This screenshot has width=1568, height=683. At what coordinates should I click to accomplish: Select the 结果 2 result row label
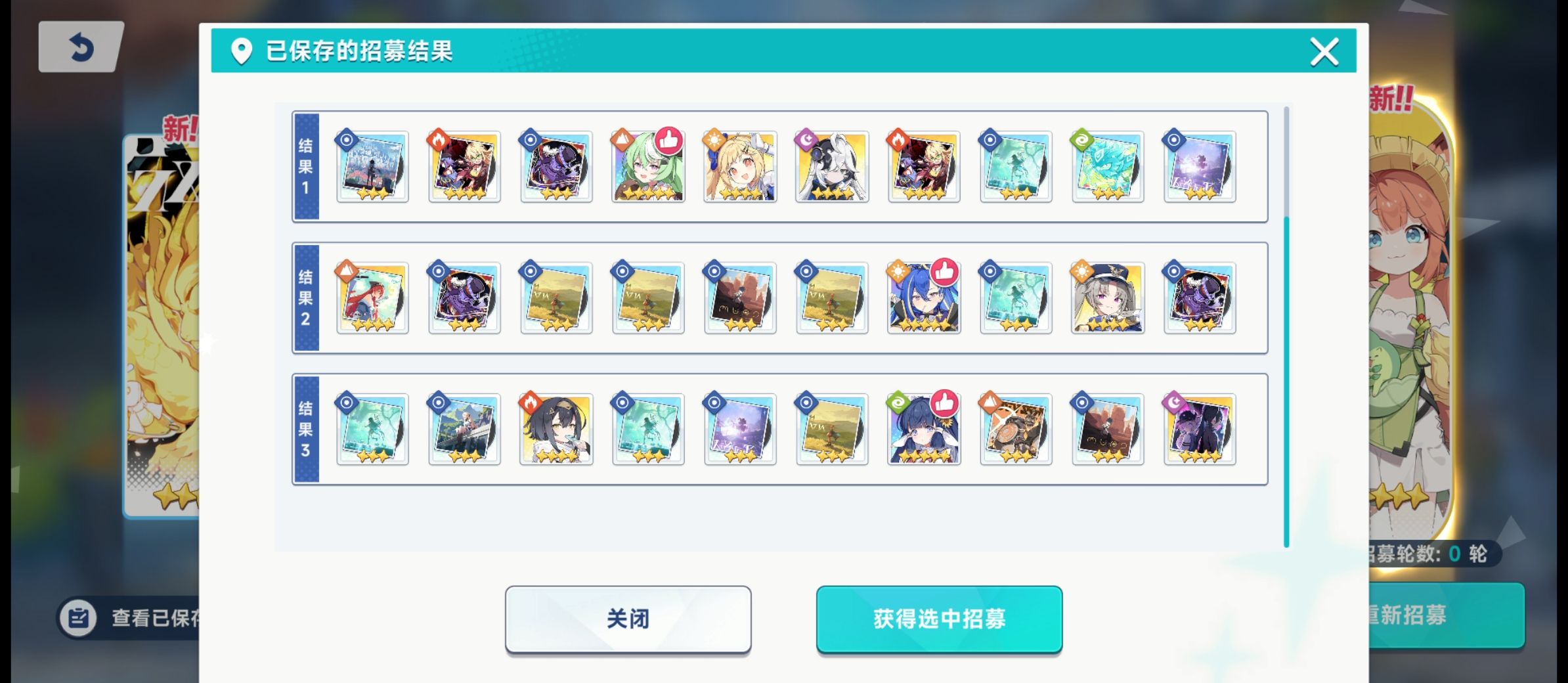tap(307, 297)
